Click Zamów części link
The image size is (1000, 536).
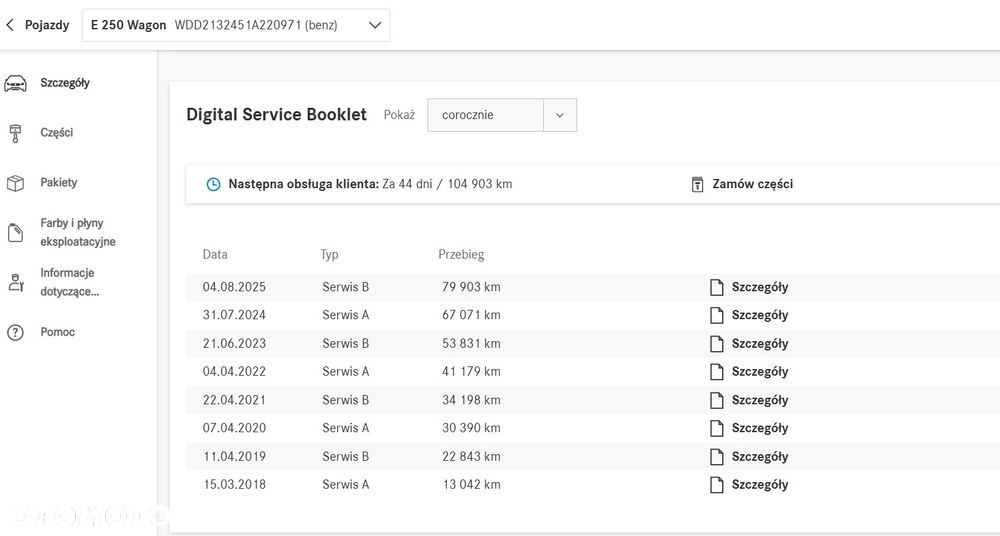coord(753,184)
